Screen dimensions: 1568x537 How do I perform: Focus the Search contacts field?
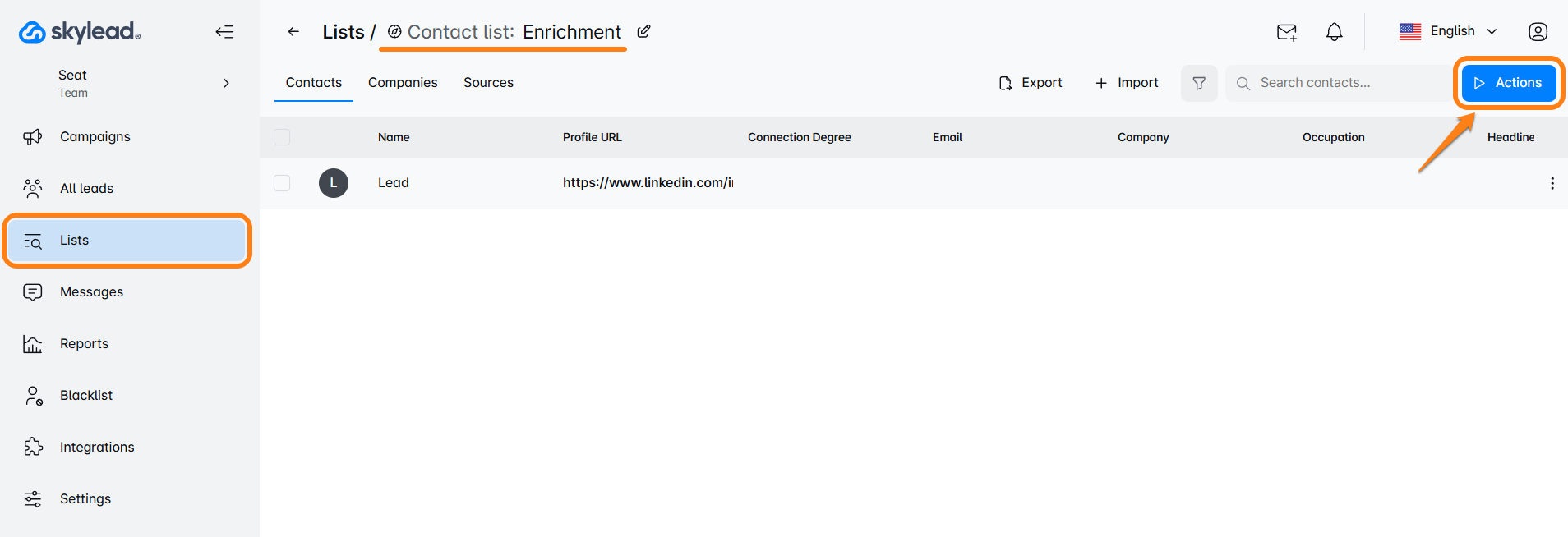[1340, 83]
